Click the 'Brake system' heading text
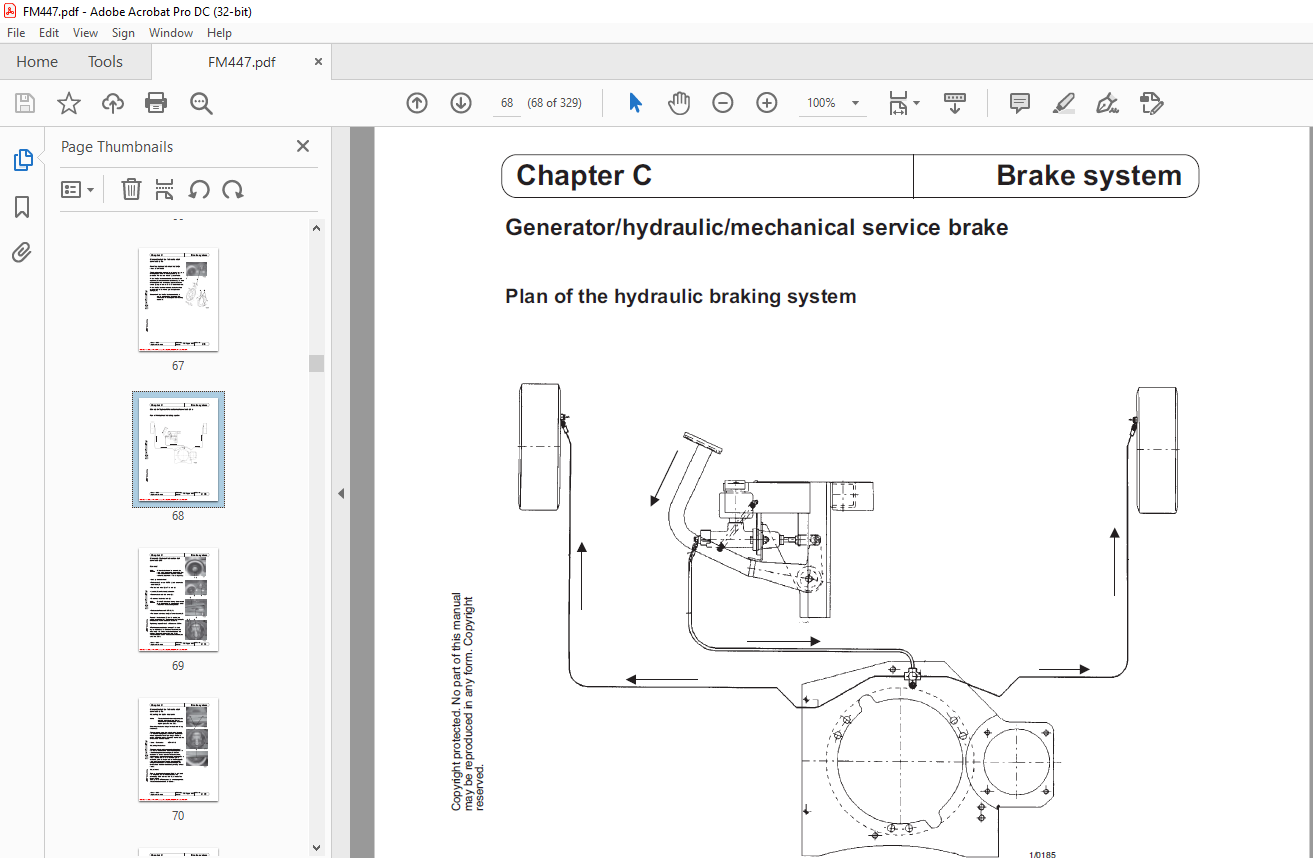1313x858 pixels. click(1089, 176)
